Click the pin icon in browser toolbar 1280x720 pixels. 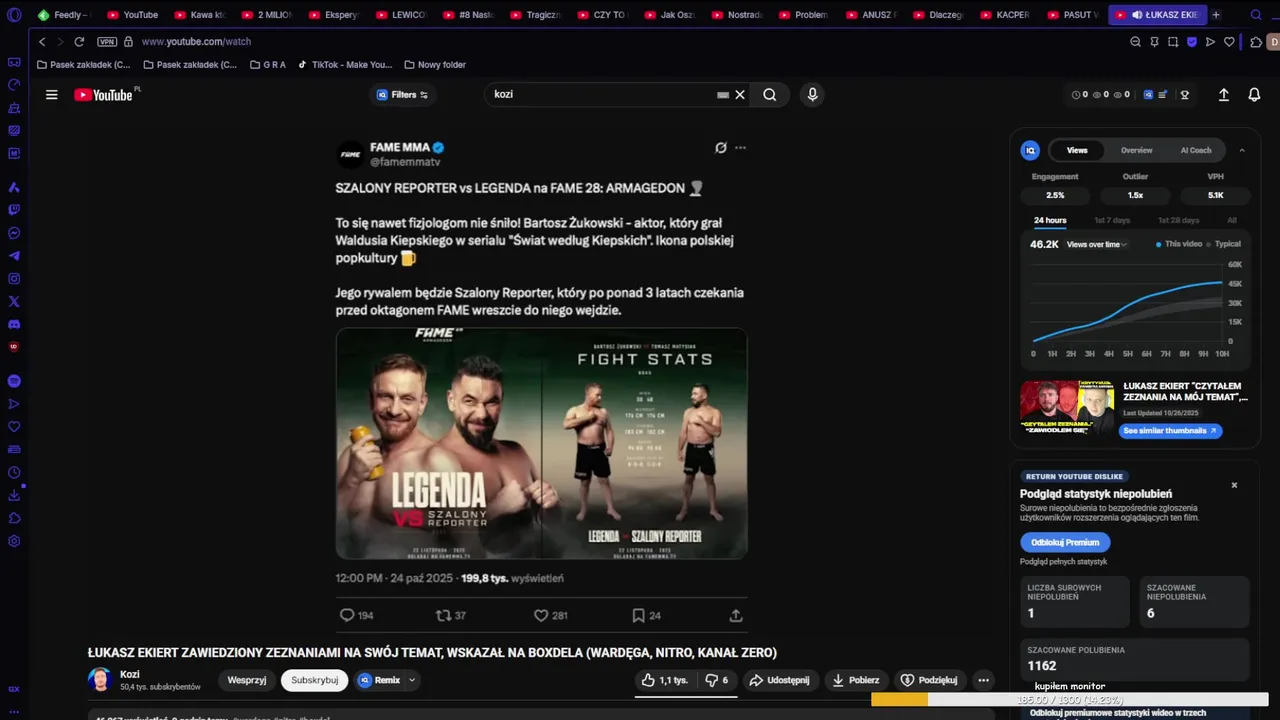click(x=1154, y=42)
